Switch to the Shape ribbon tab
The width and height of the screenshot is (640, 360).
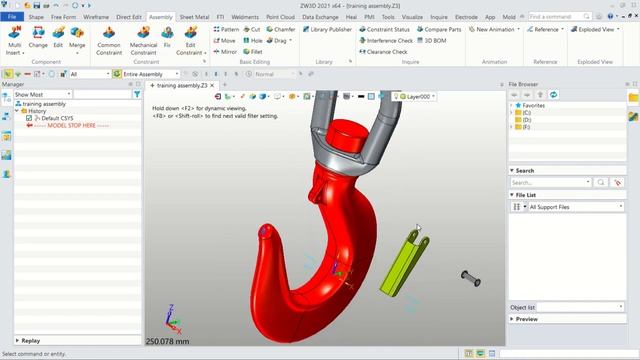coord(36,17)
